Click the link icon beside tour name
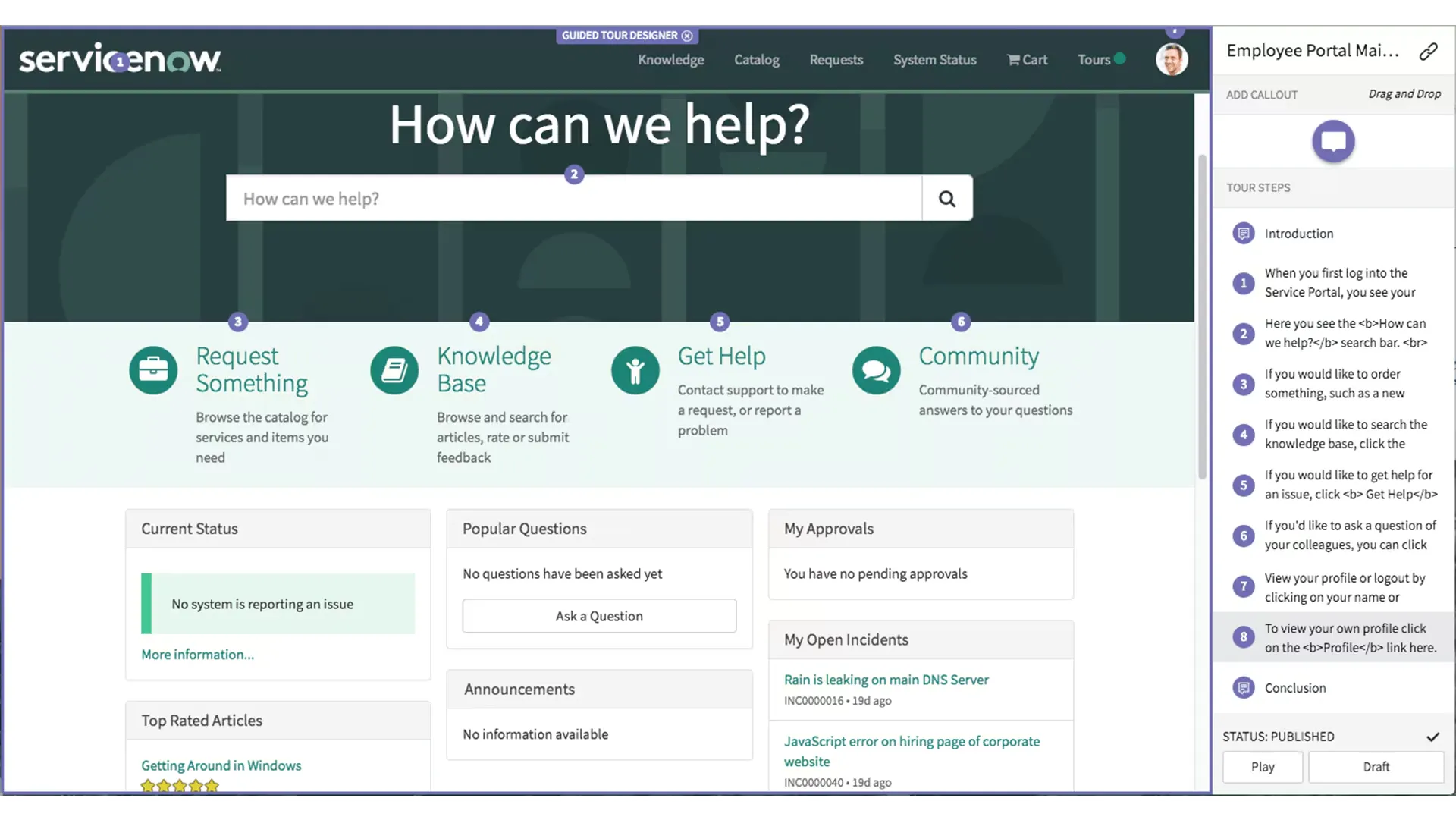Viewport: 1456px width, 820px height. pyautogui.click(x=1428, y=51)
